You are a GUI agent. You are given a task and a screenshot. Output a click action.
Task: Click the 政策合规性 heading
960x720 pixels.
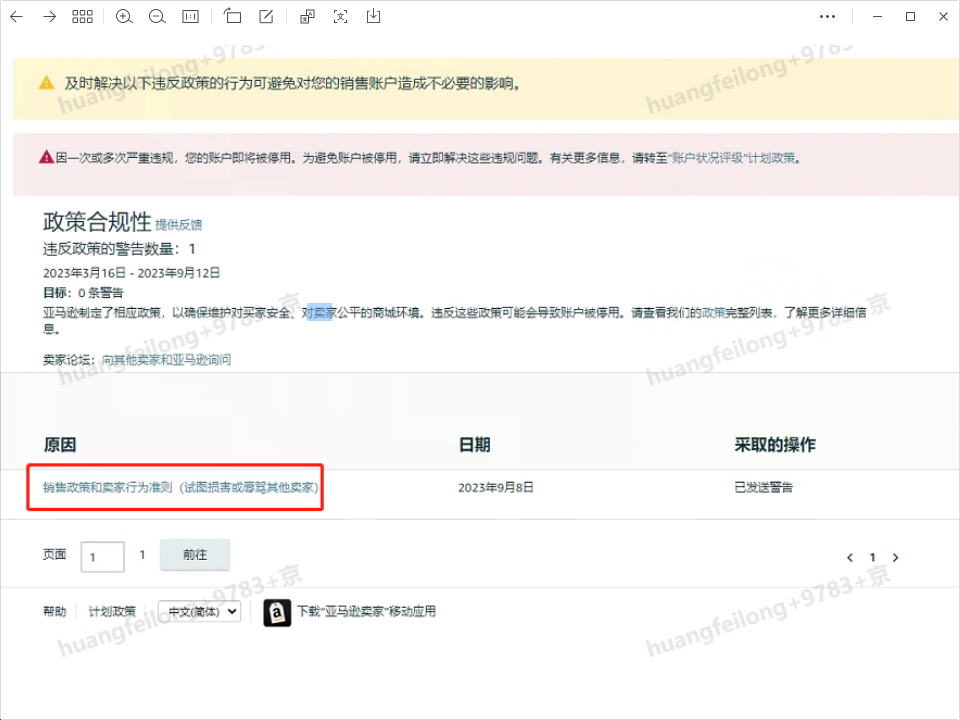[97, 222]
